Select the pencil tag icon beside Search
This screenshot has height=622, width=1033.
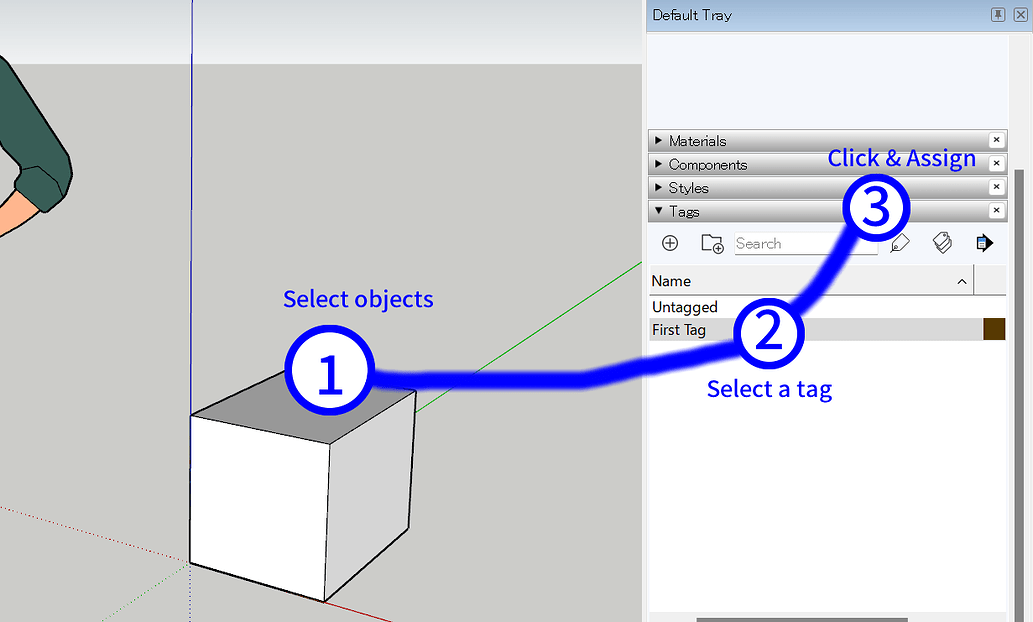coord(899,243)
